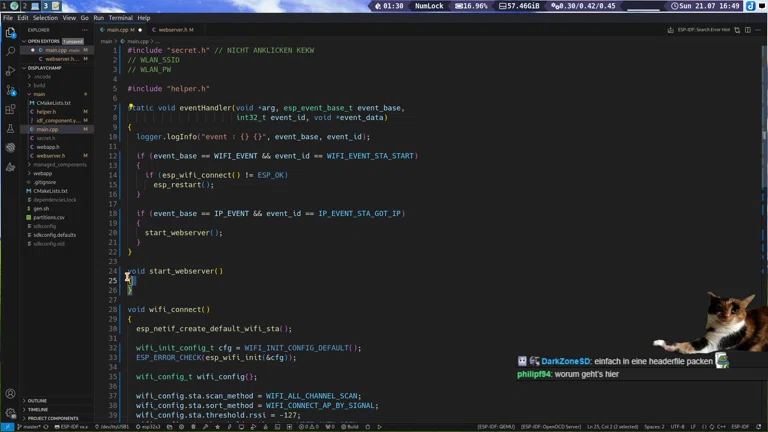
Task: Open the Edit menu
Action: pos(23,18)
